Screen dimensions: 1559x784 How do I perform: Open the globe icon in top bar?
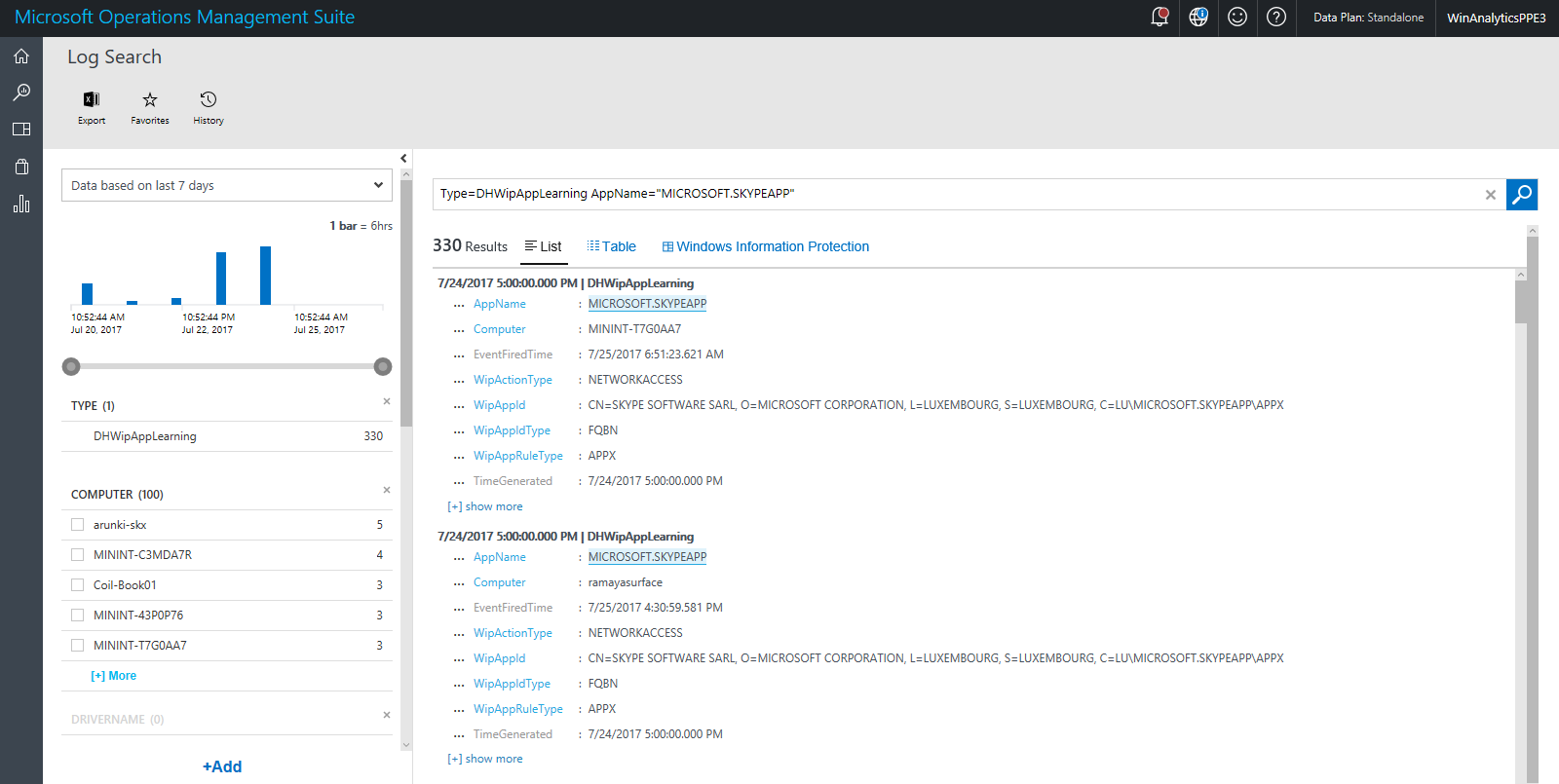1198,17
